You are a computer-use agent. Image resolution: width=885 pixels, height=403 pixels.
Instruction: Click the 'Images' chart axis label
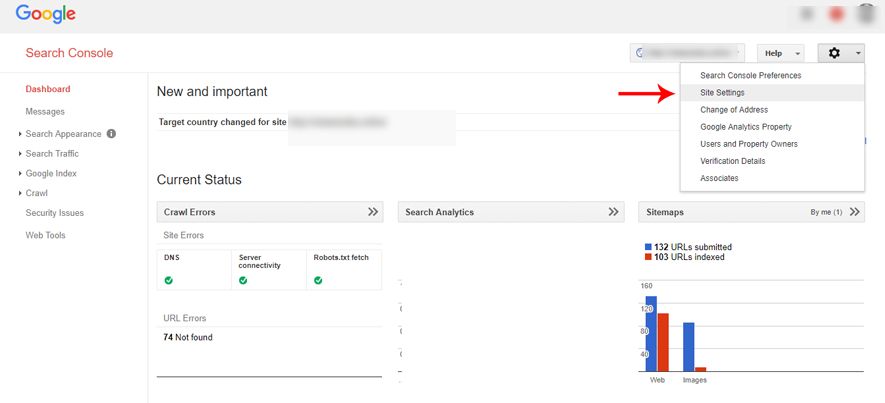(x=695, y=380)
